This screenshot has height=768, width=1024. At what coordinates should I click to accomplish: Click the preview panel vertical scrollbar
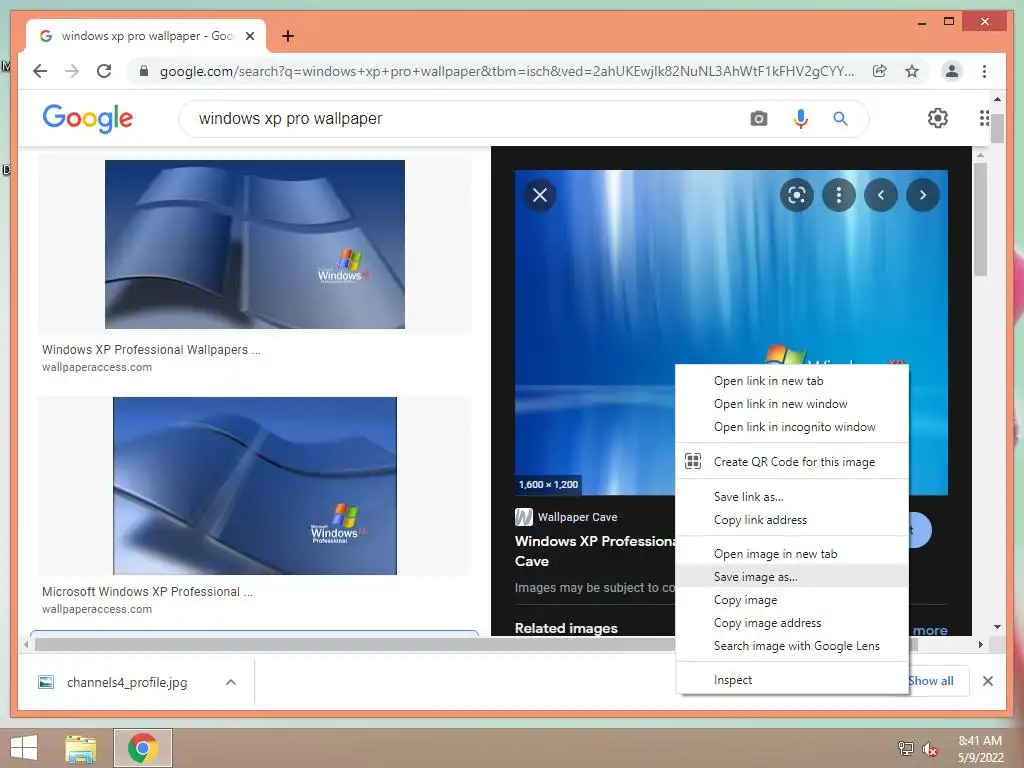pyautogui.click(x=980, y=219)
